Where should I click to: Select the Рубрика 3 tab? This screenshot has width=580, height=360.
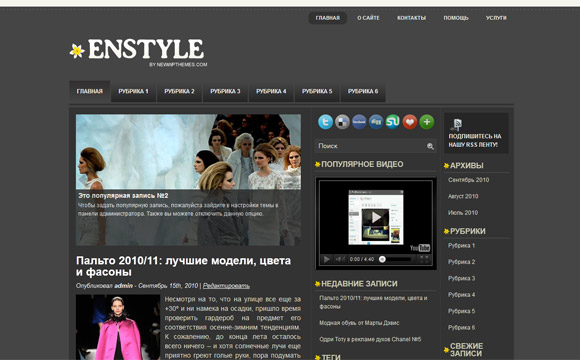pos(225,91)
